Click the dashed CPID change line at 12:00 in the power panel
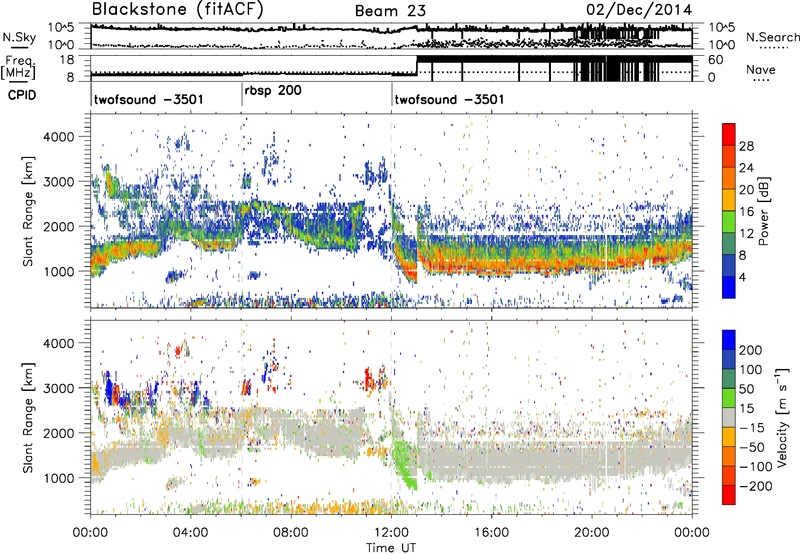 pos(392,211)
